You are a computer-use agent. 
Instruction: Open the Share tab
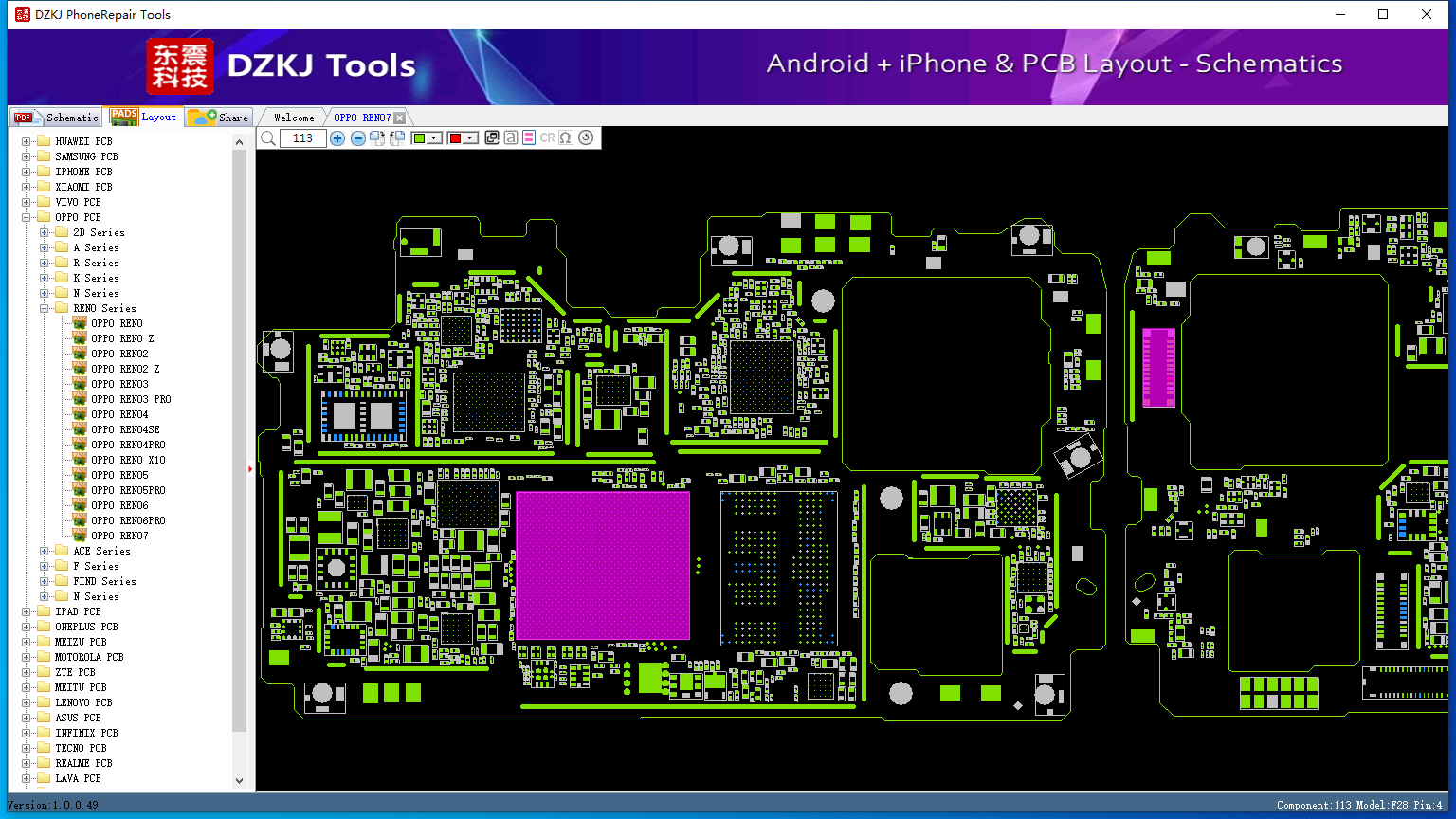pyautogui.click(x=218, y=118)
